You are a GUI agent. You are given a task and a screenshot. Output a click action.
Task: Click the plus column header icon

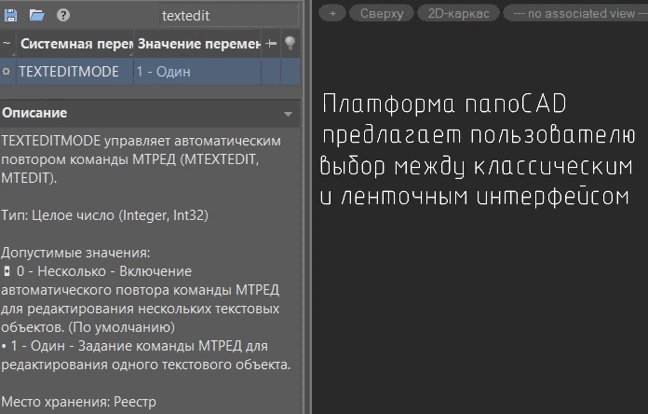pos(271,43)
